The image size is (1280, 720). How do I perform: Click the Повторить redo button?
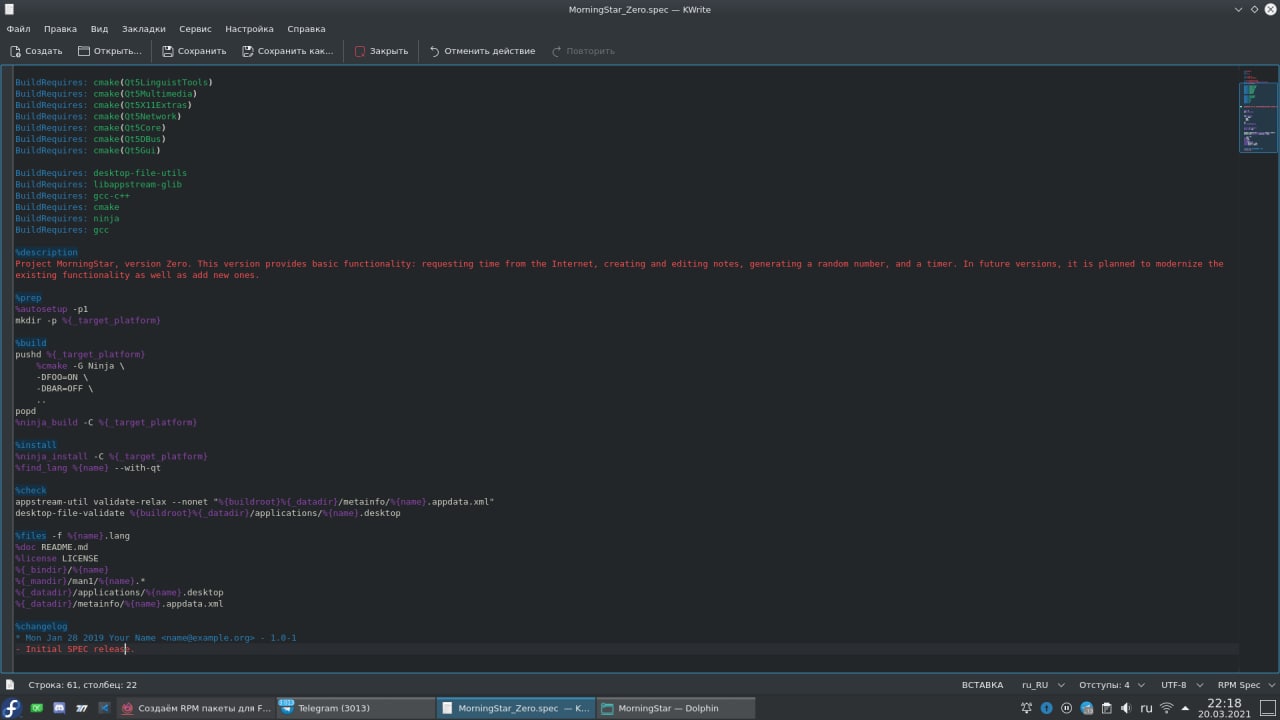[583, 51]
